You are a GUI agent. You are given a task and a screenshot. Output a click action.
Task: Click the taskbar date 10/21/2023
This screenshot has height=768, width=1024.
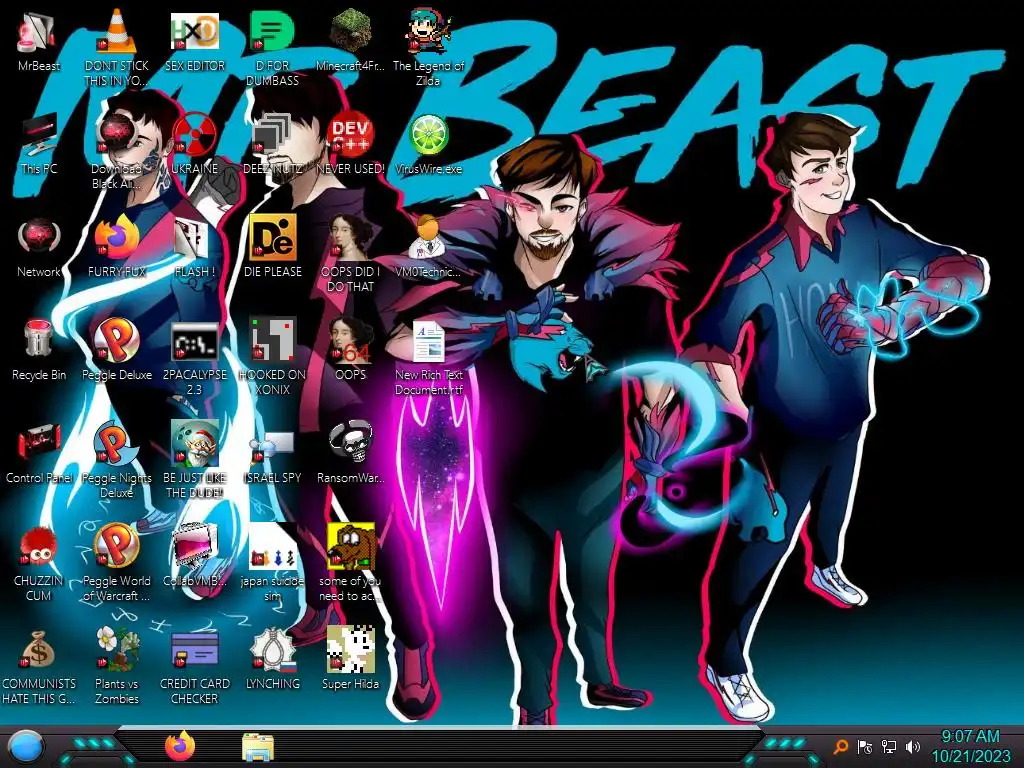coord(970,757)
